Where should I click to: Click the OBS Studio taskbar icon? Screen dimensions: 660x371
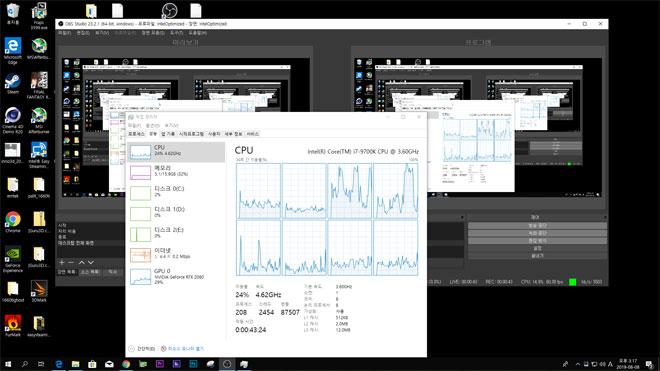coord(227,364)
